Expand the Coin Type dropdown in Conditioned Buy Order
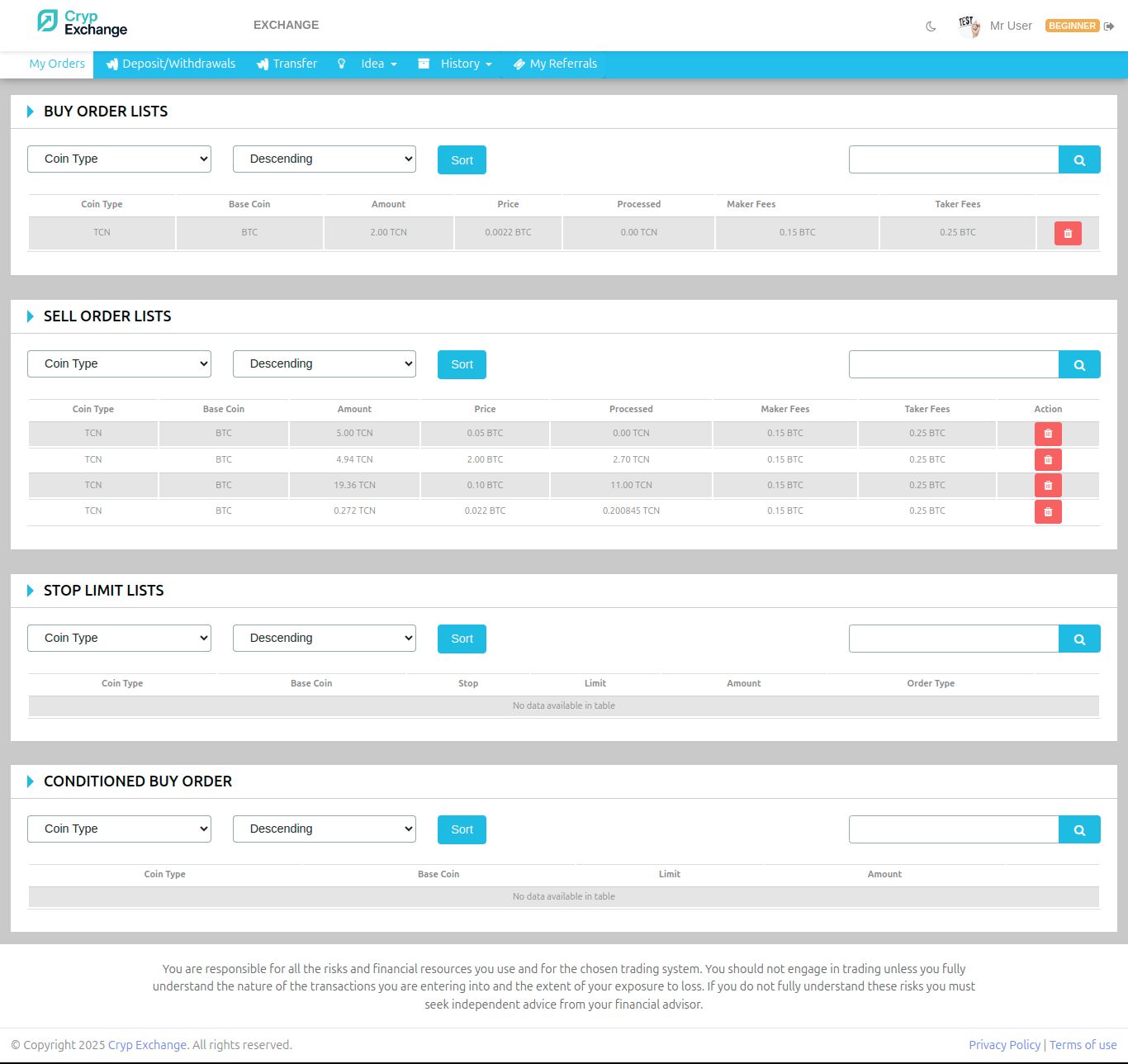The width and height of the screenshot is (1128, 1064). click(119, 829)
